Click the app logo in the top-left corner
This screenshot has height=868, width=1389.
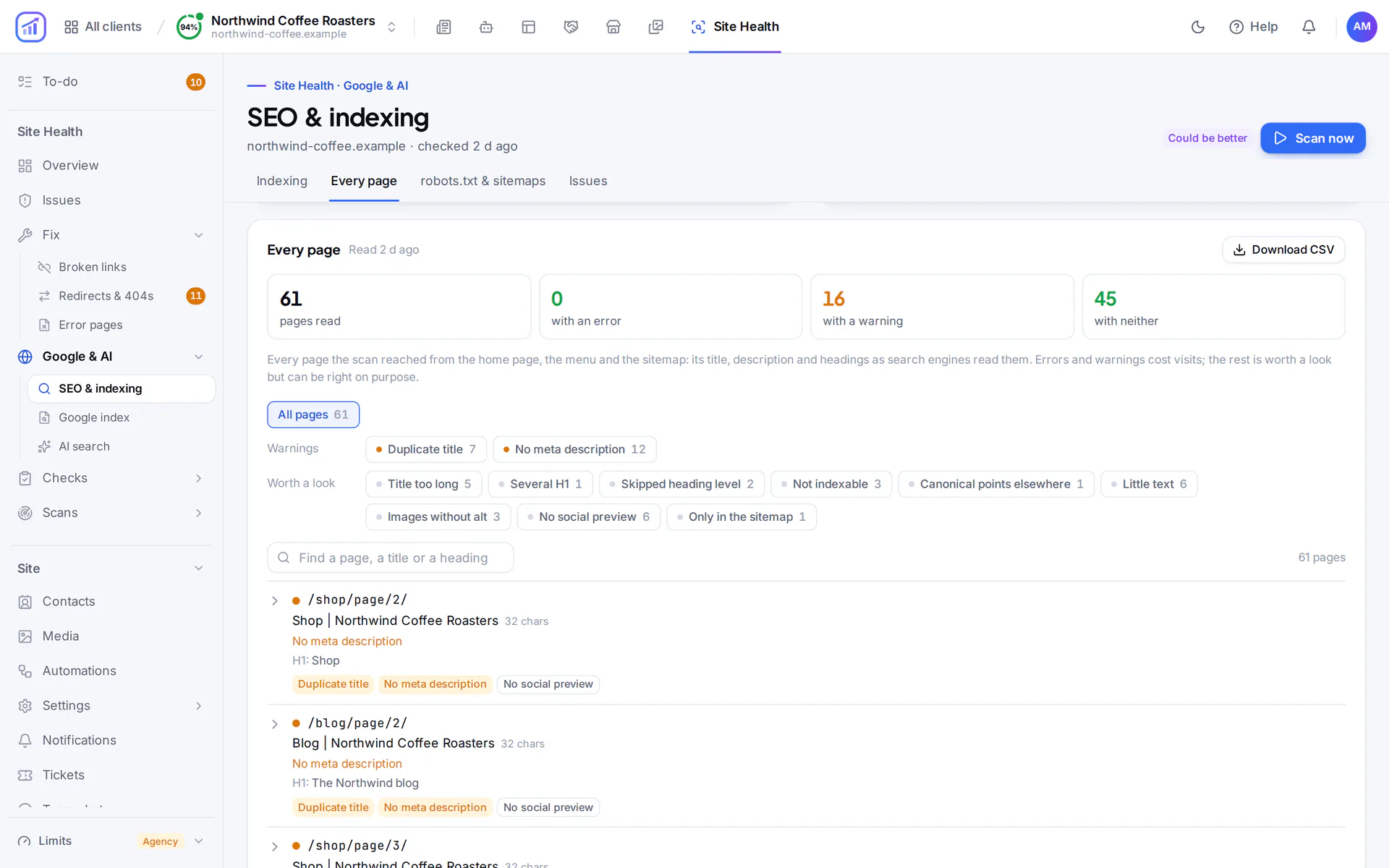[x=30, y=27]
